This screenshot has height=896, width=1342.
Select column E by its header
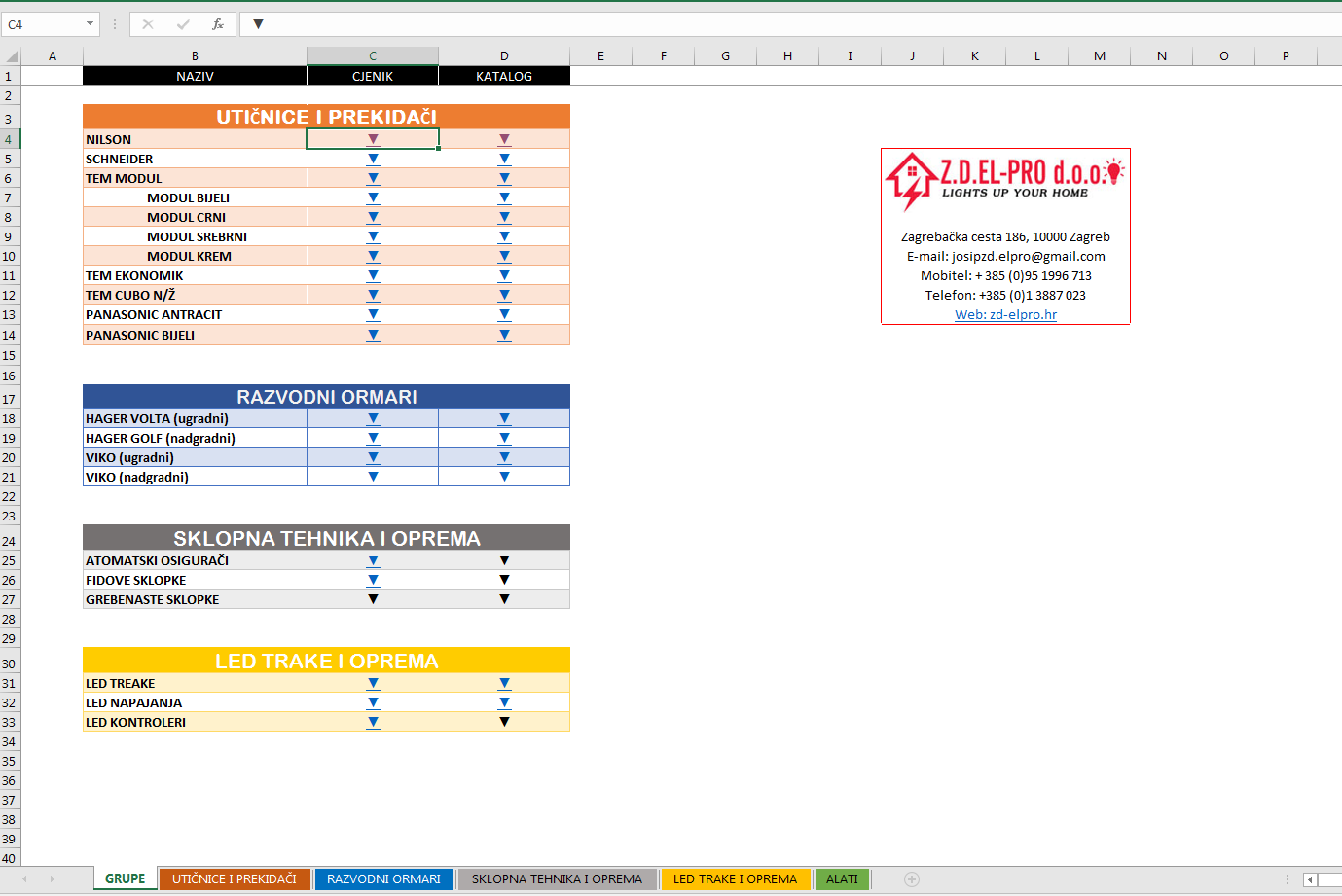pos(600,56)
